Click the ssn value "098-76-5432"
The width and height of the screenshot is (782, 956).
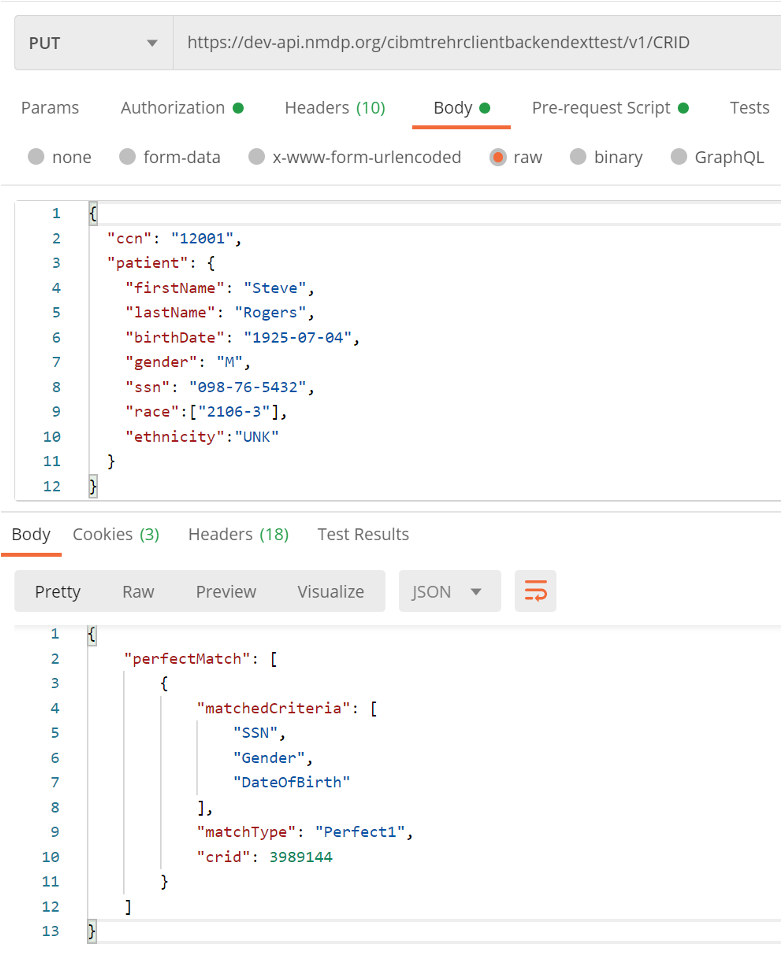pos(247,387)
